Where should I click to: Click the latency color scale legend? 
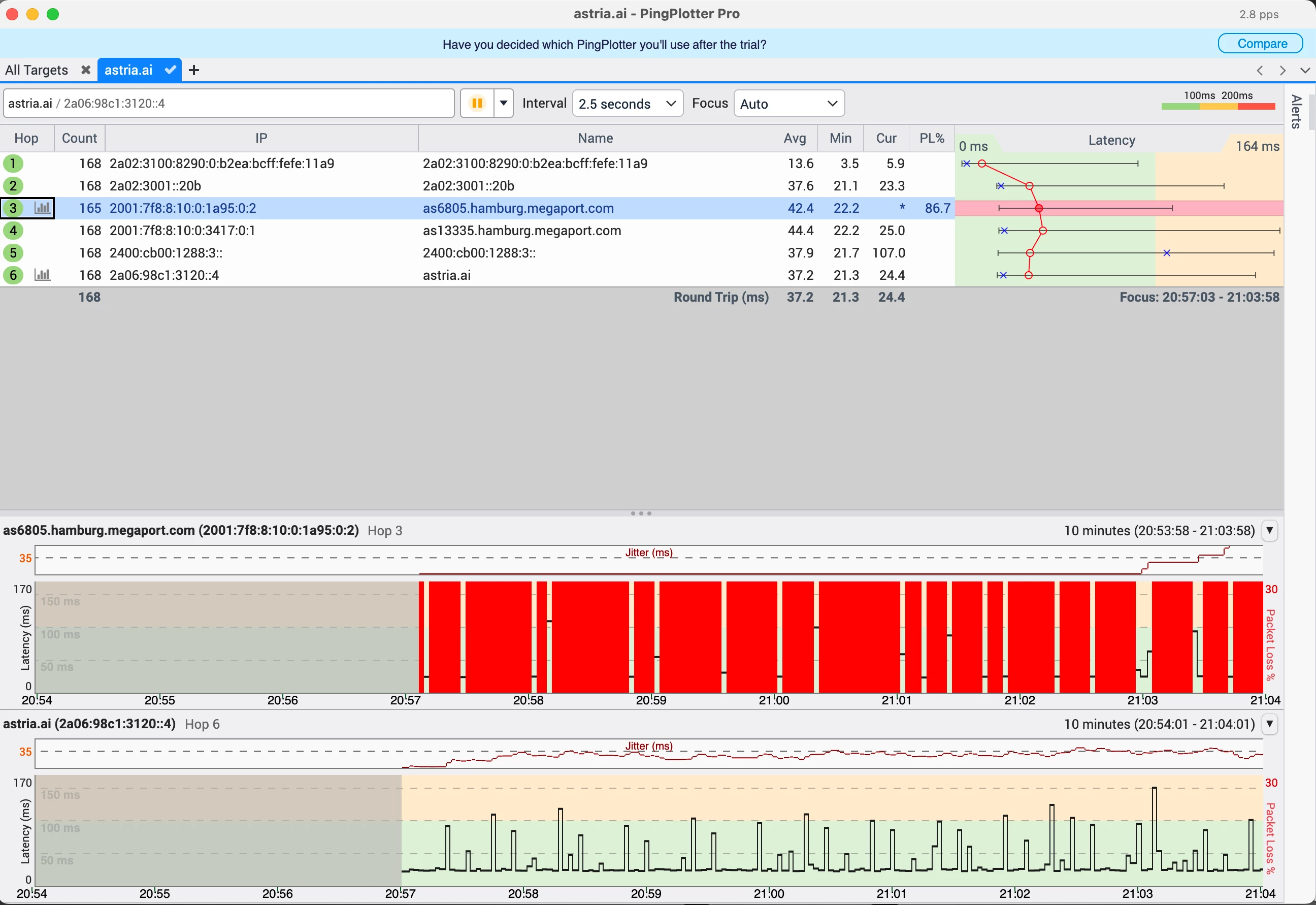click(x=1218, y=101)
